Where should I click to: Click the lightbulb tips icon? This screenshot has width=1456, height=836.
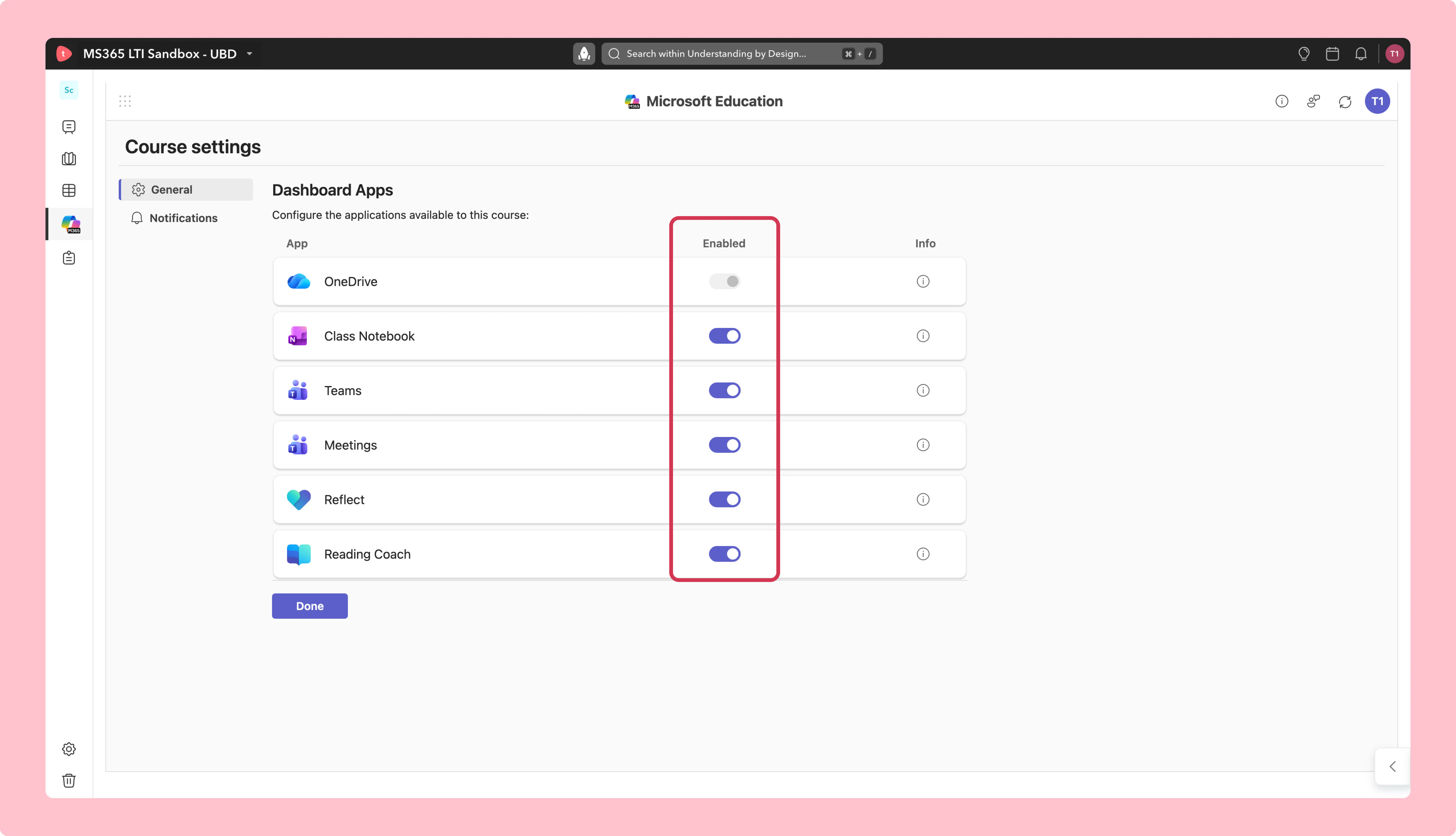point(1304,53)
